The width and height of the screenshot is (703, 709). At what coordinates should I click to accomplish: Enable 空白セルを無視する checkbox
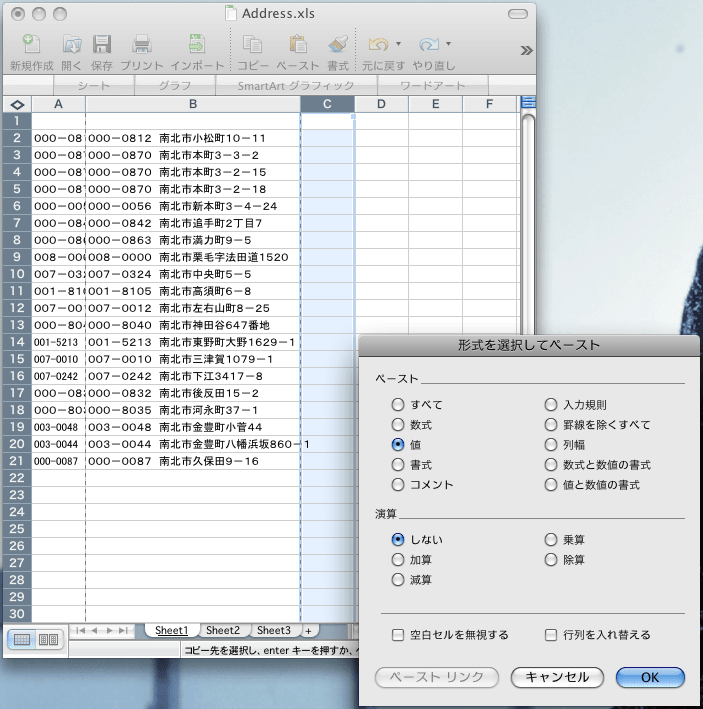point(398,635)
